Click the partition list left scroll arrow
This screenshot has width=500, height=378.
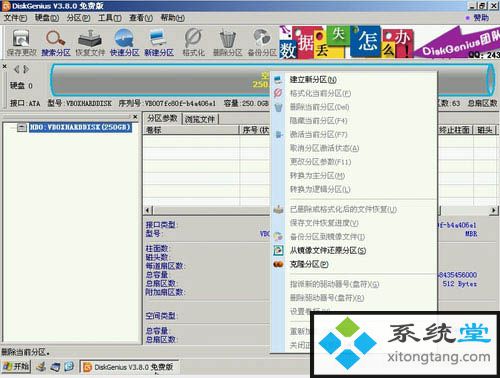[x=149, y=210]
